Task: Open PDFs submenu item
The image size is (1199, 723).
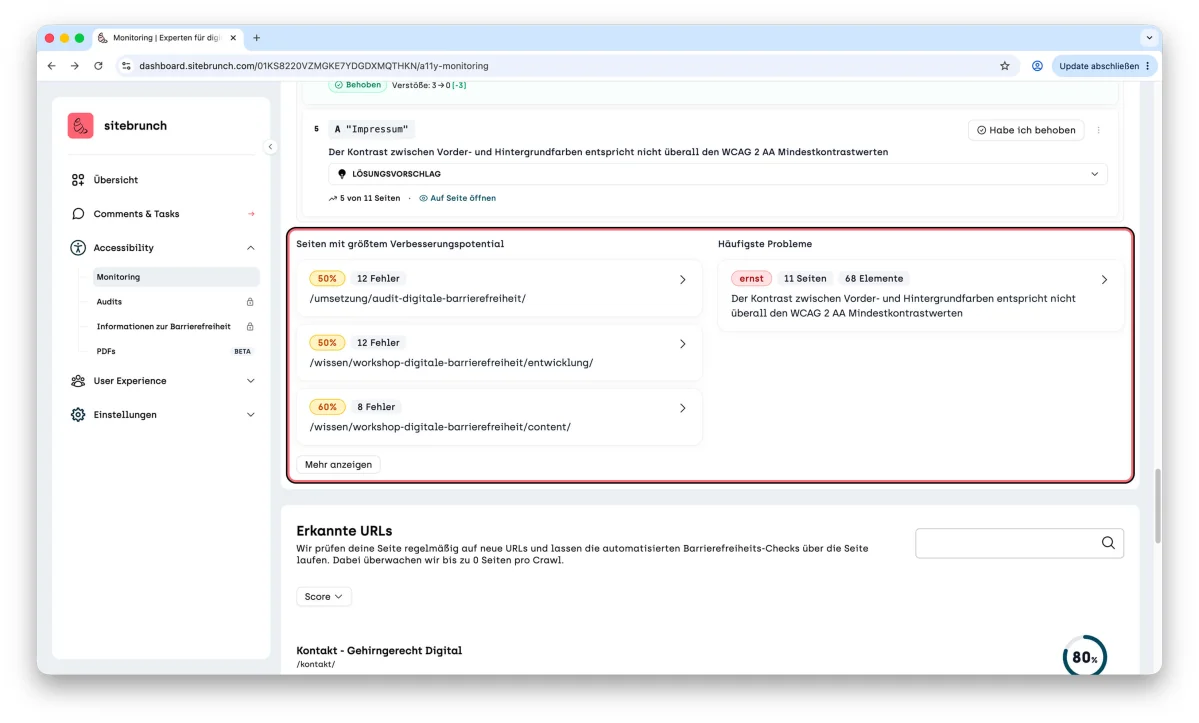Action: (106, 352)
